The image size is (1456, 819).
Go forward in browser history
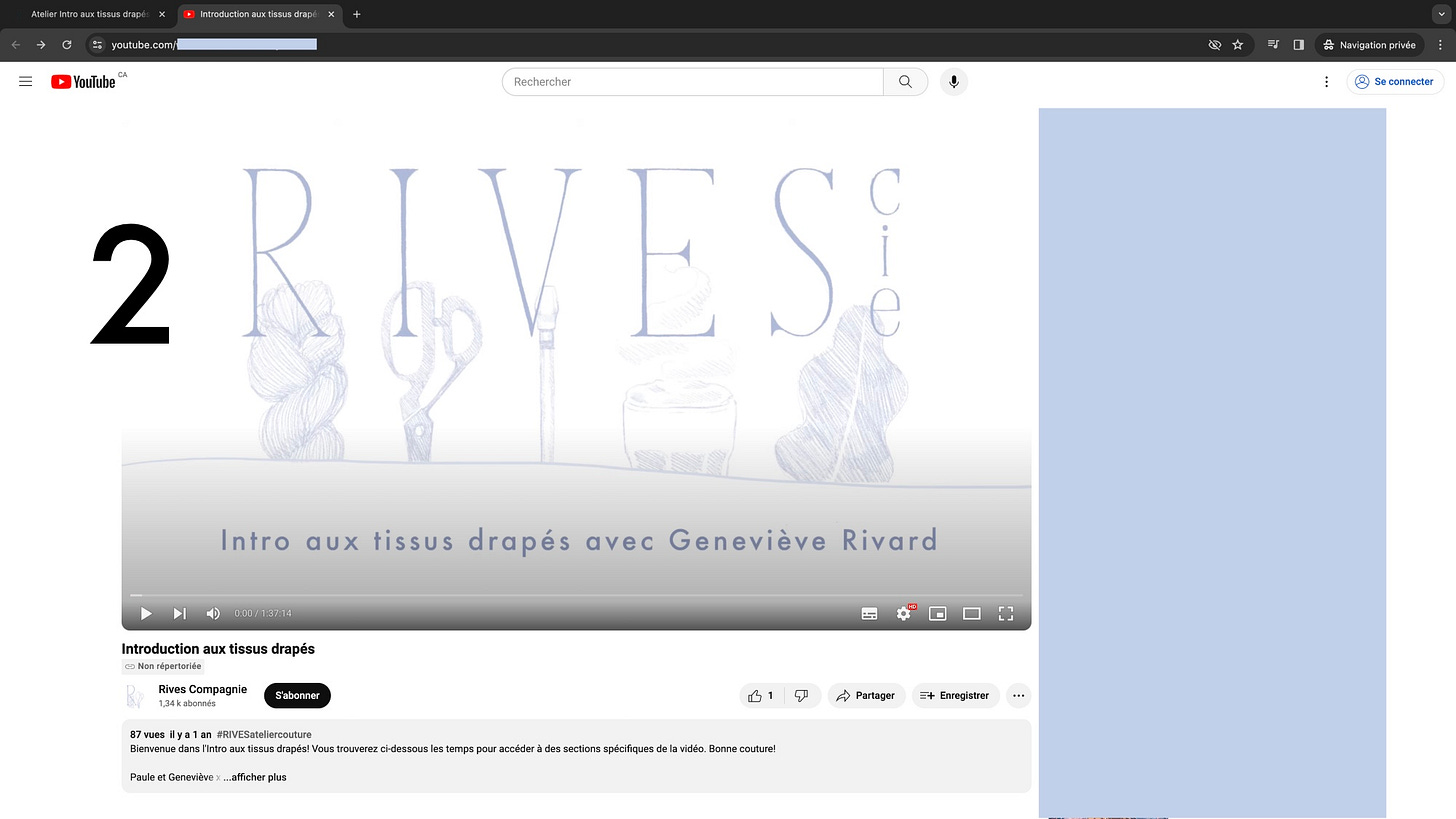point(41,45)
